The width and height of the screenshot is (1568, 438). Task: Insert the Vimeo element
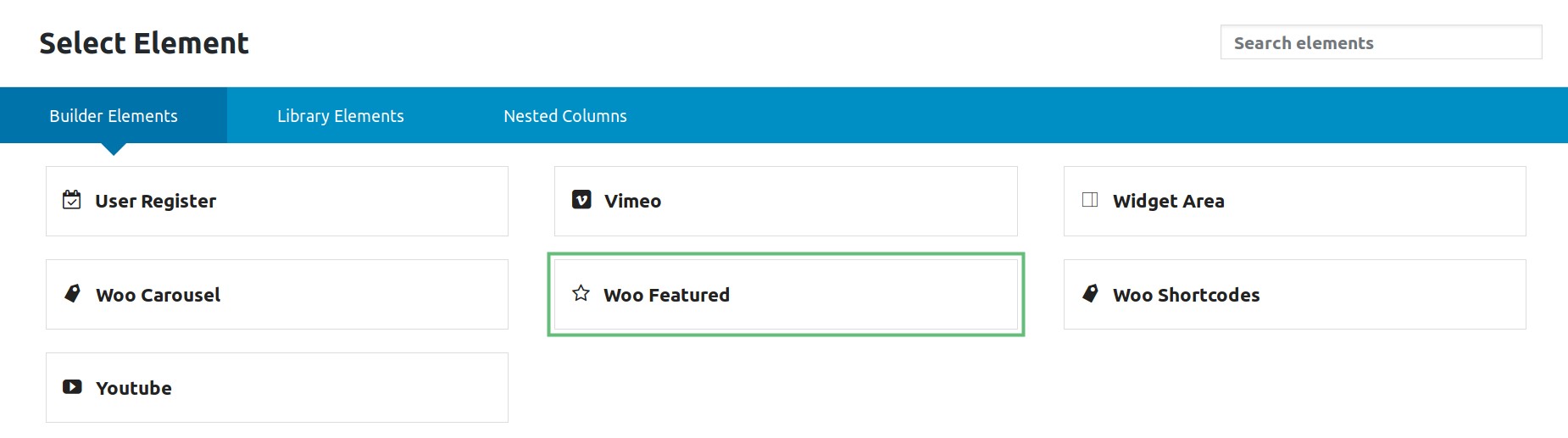coord(786,201)
